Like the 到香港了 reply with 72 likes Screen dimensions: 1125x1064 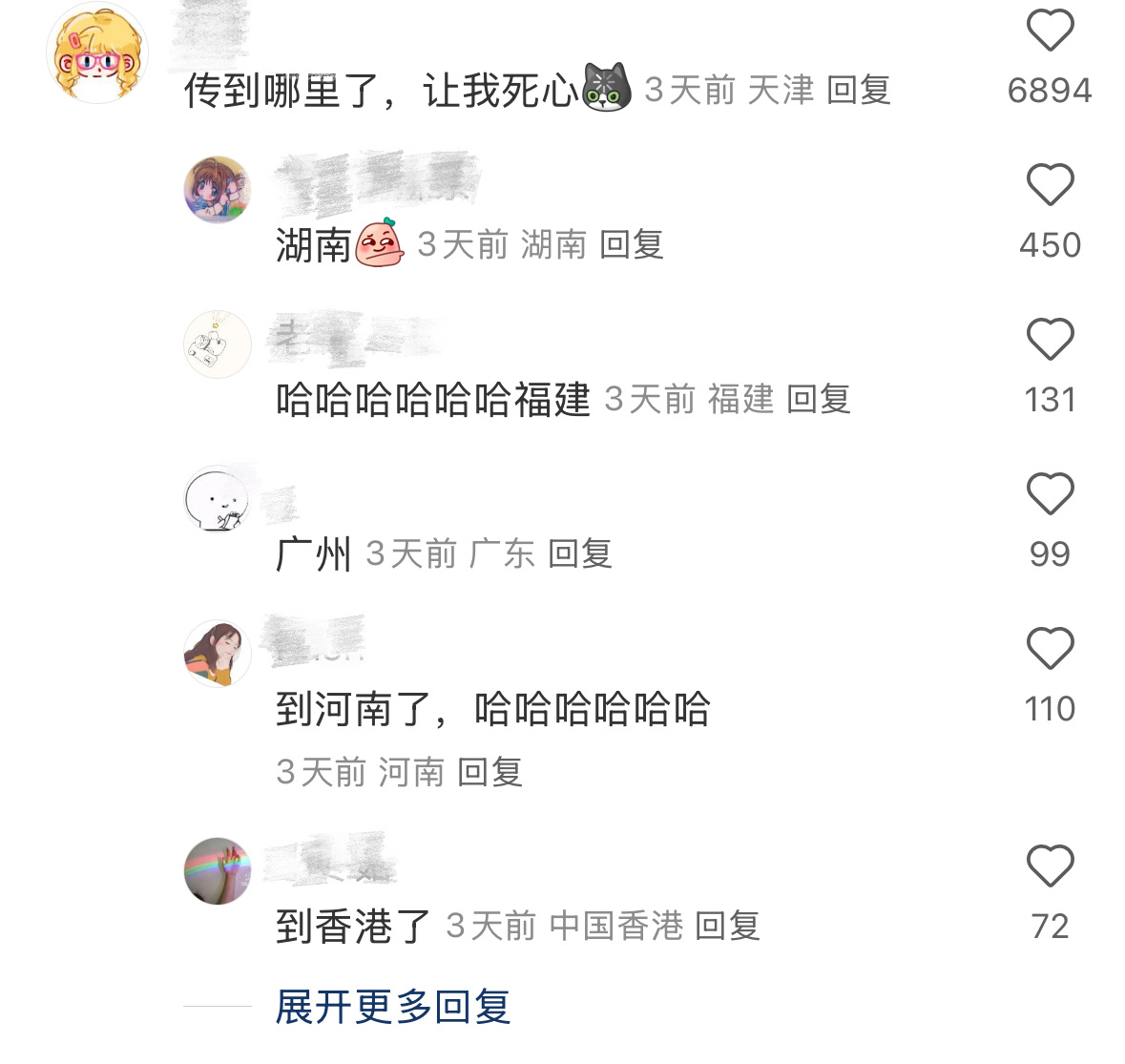click(1050, 866)
